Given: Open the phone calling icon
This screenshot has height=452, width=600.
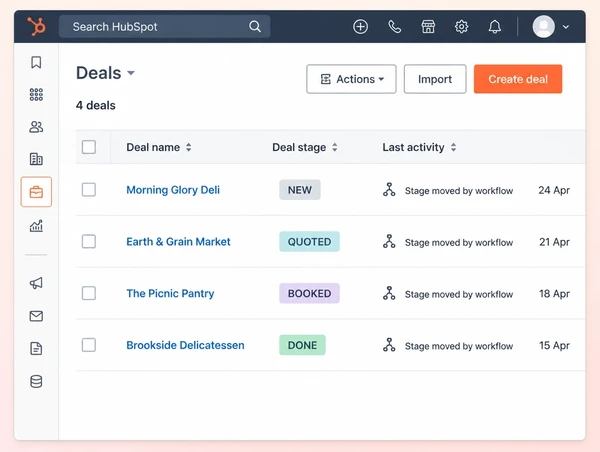Looking at the screenshot, I should click(395, 27).
